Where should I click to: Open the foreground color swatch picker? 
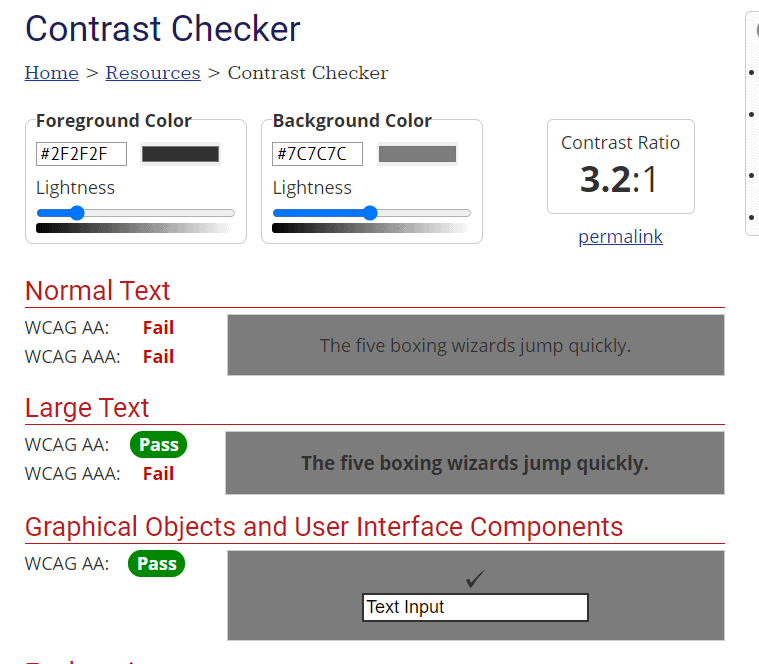click(x=181, y=154)
